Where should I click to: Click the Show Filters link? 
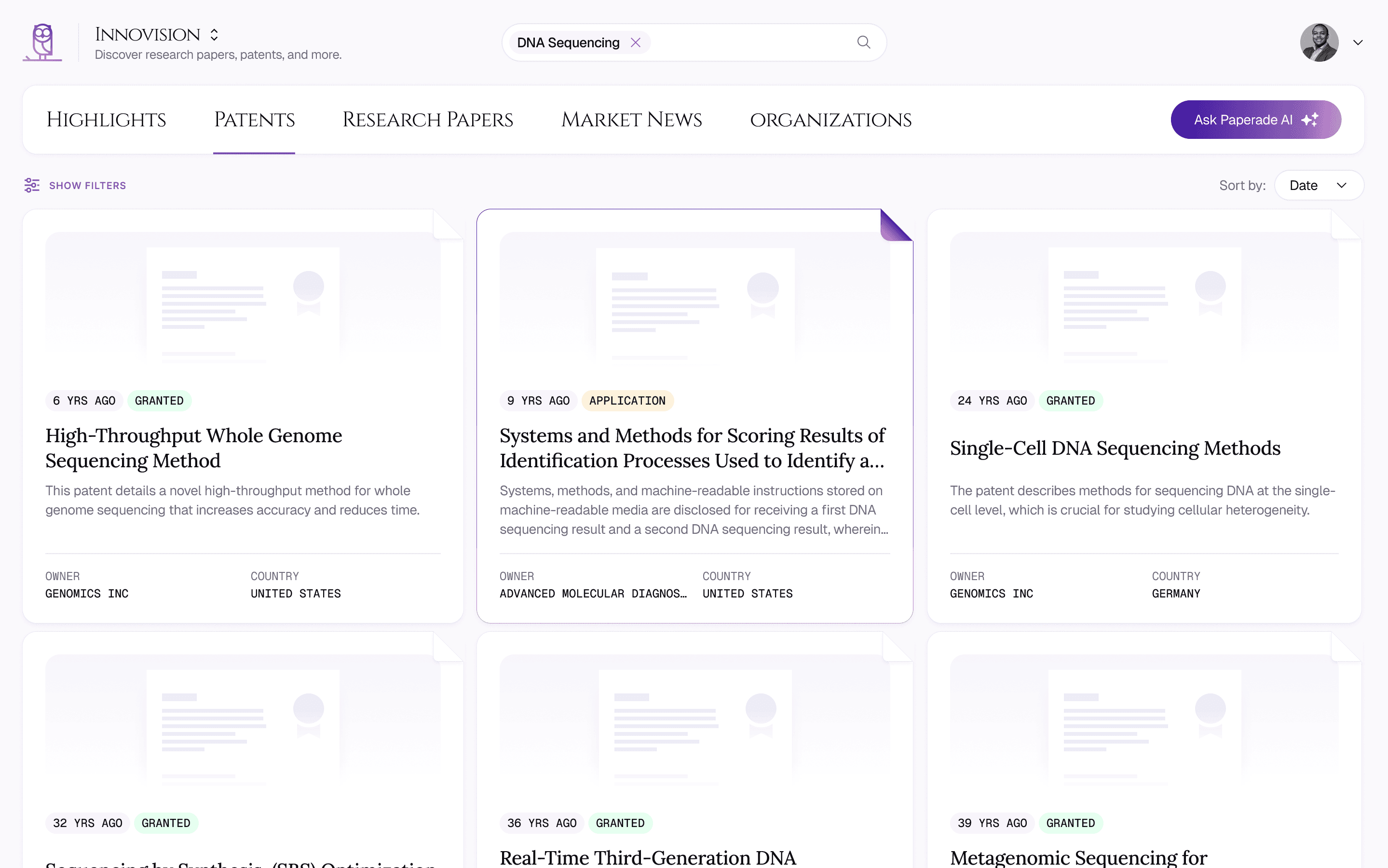(87, 186)
